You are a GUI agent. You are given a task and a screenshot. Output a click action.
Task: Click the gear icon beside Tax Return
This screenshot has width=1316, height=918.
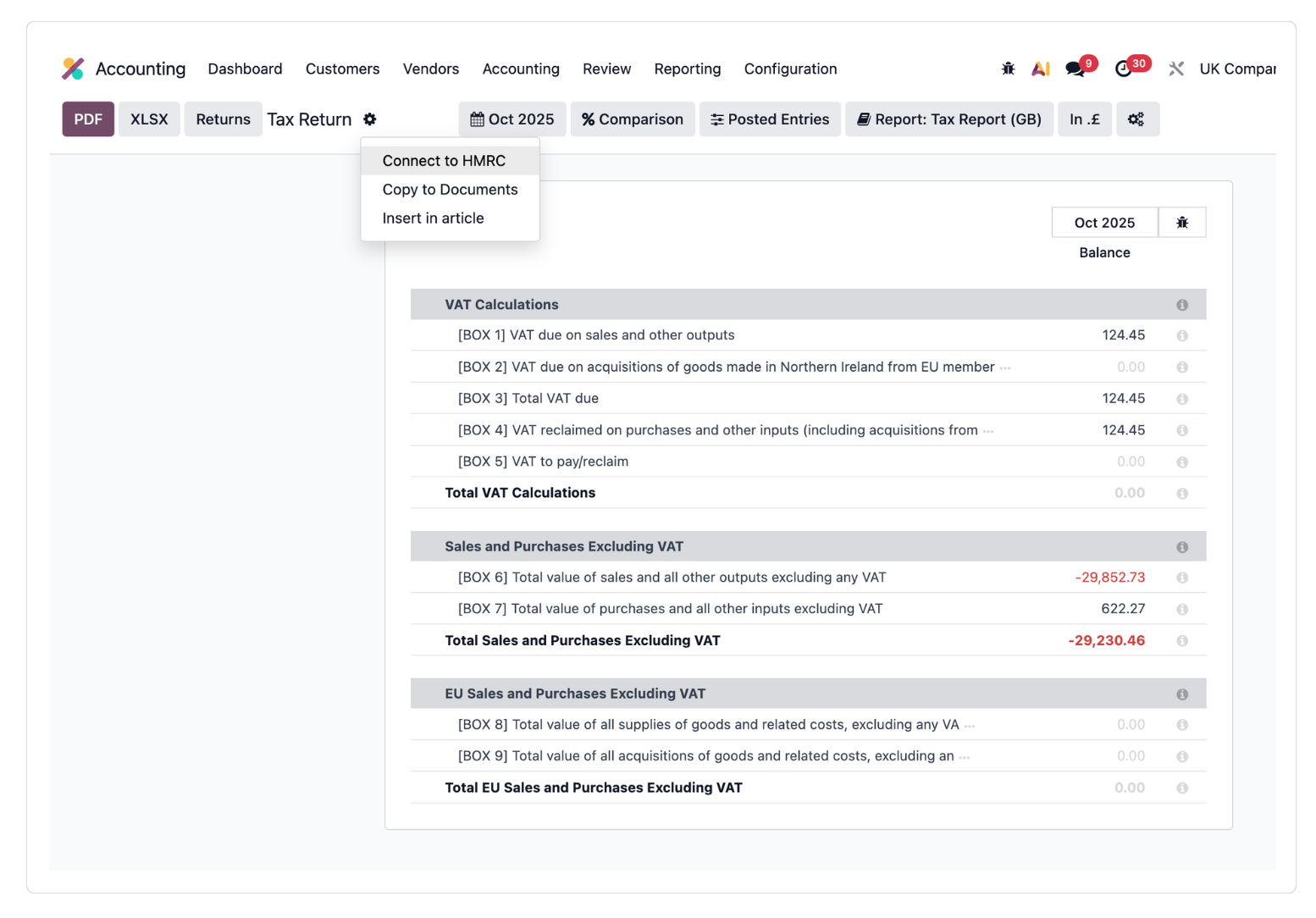pyautogui.click(x=370, y=119)
